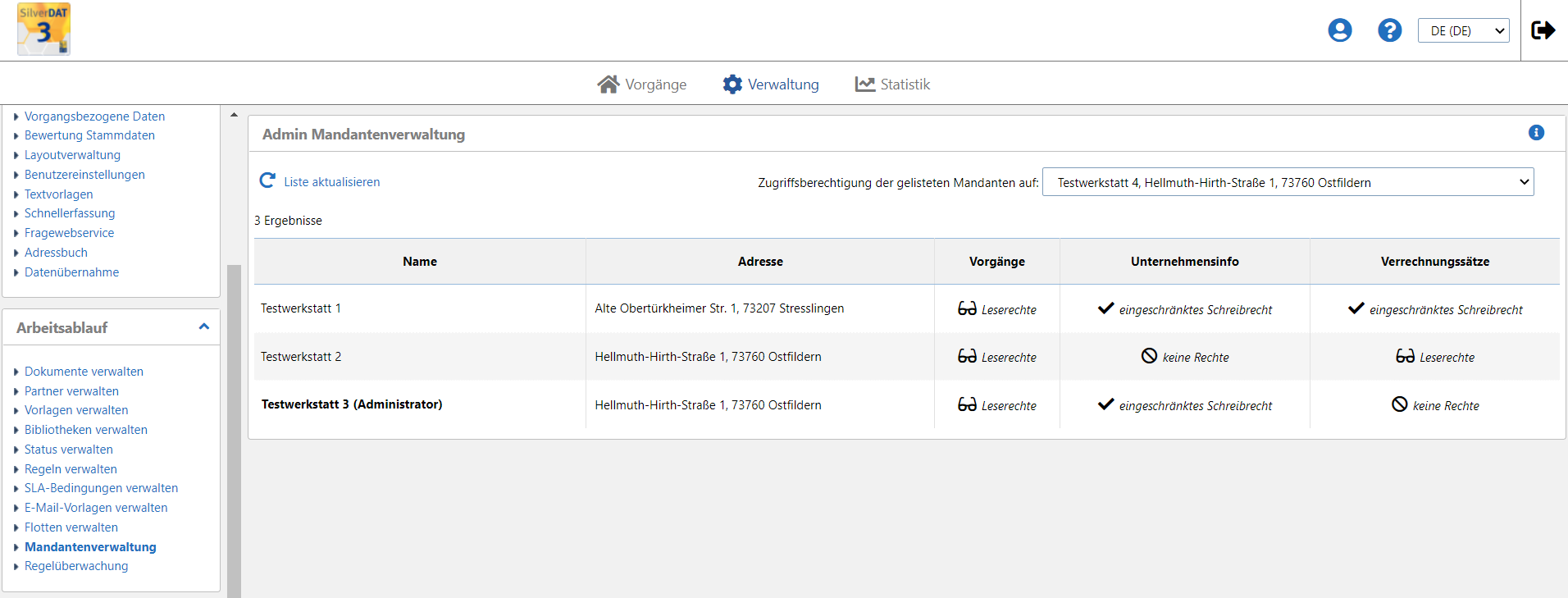Click checkmark icon in Testwerkstatt 1 Verrechnungssätze

tap(1356, 308)
